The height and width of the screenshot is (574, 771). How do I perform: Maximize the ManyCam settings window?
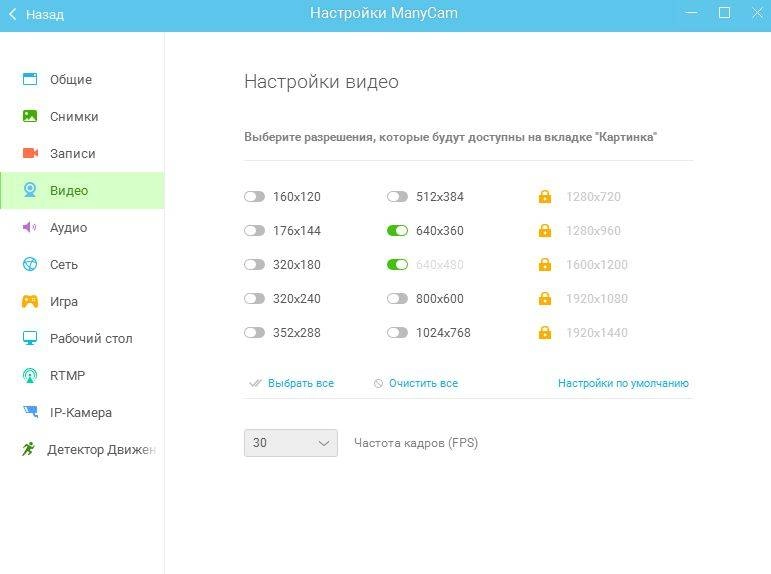point(724,13)
